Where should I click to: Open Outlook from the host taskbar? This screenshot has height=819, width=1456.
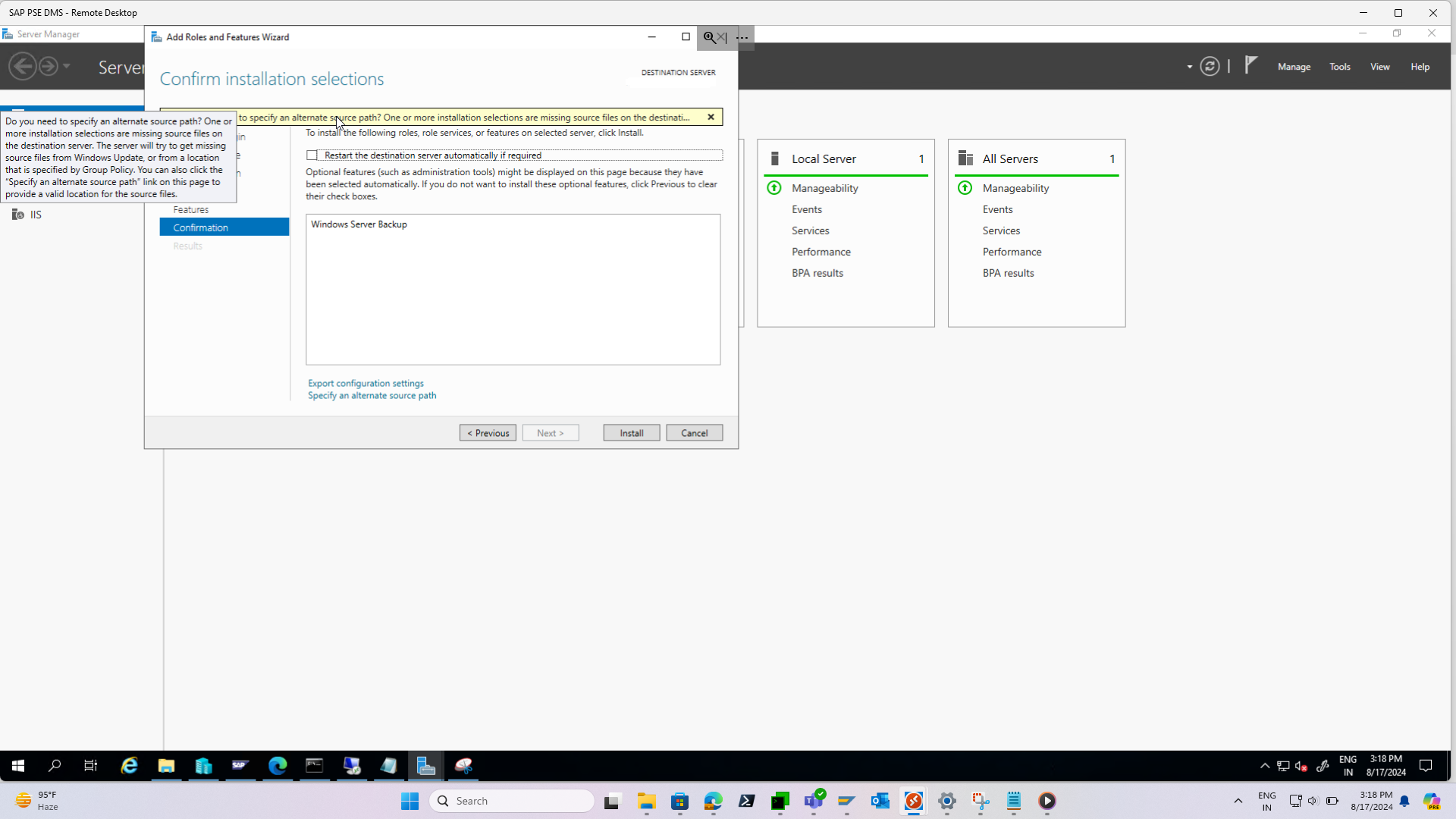tap(880, 802)
